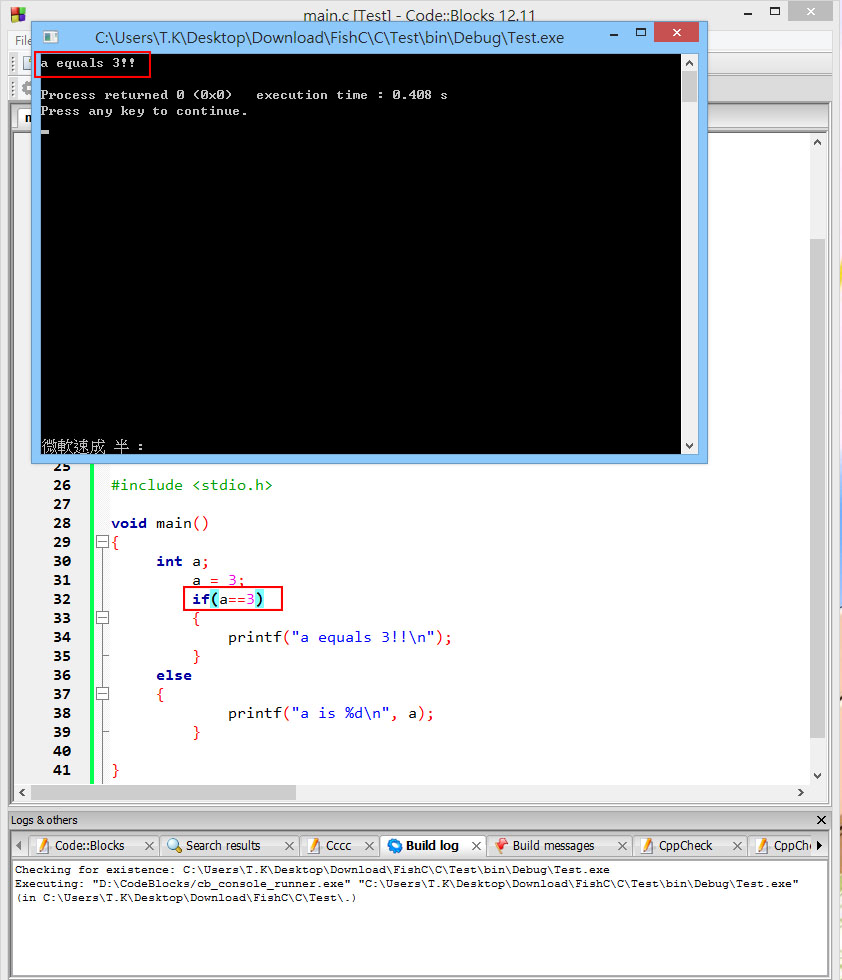Click the 'Checking for existence' build log line
The height and width of the screenshot is (980, 842).
point(312,870)
